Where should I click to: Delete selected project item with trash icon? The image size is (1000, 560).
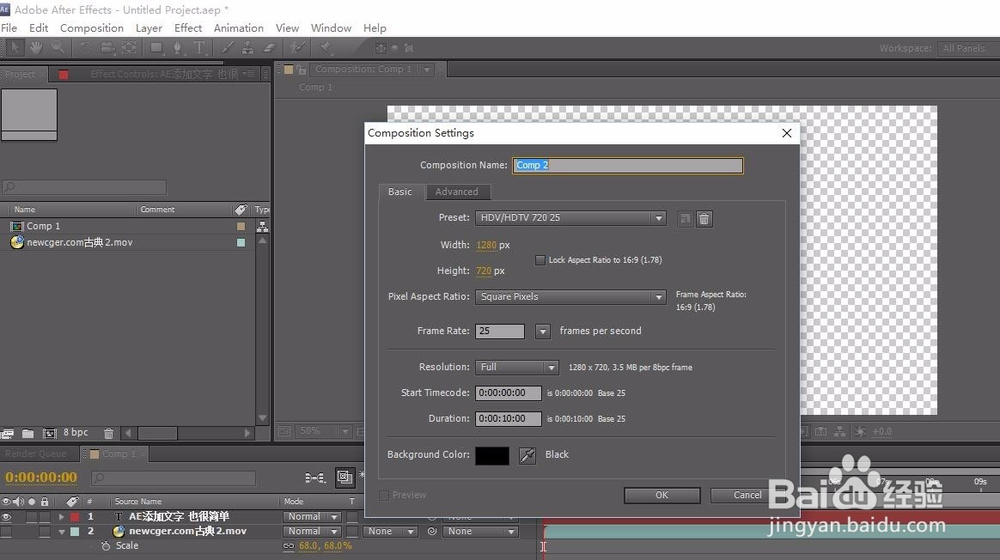(x=108, y=433)
